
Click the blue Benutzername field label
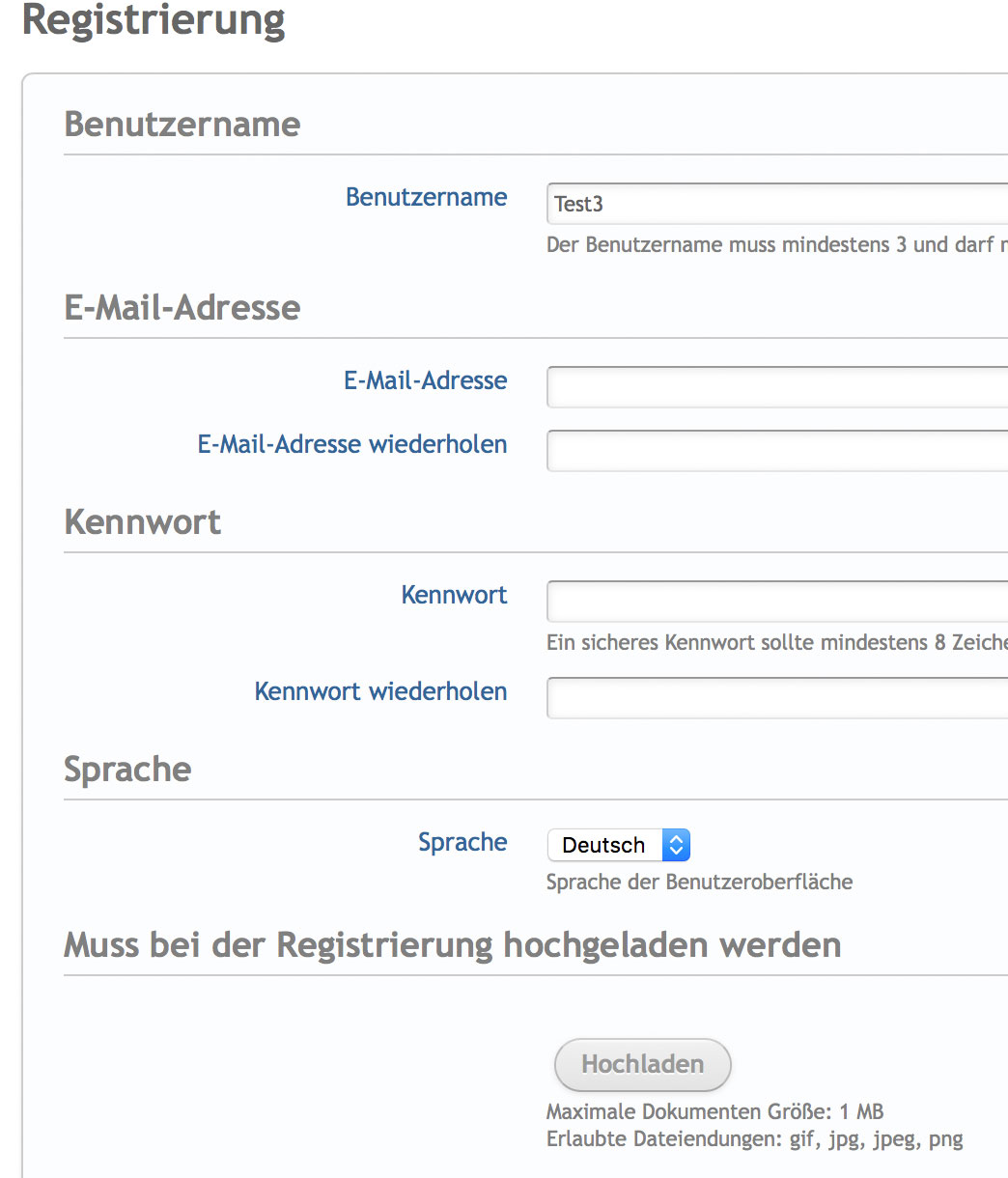(x=426, y=197)
